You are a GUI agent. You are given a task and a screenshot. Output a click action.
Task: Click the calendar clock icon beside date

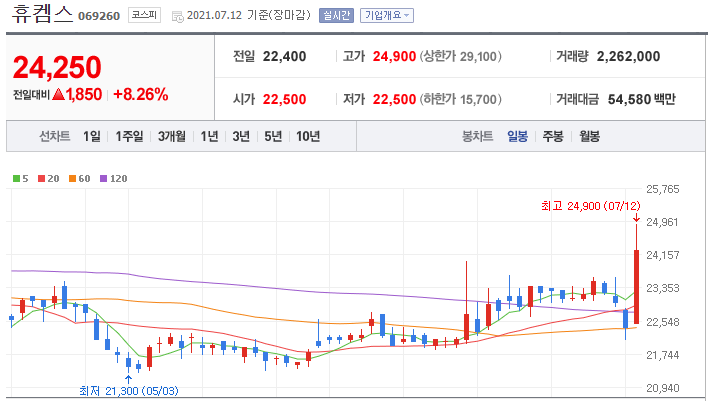coord(178,17)
